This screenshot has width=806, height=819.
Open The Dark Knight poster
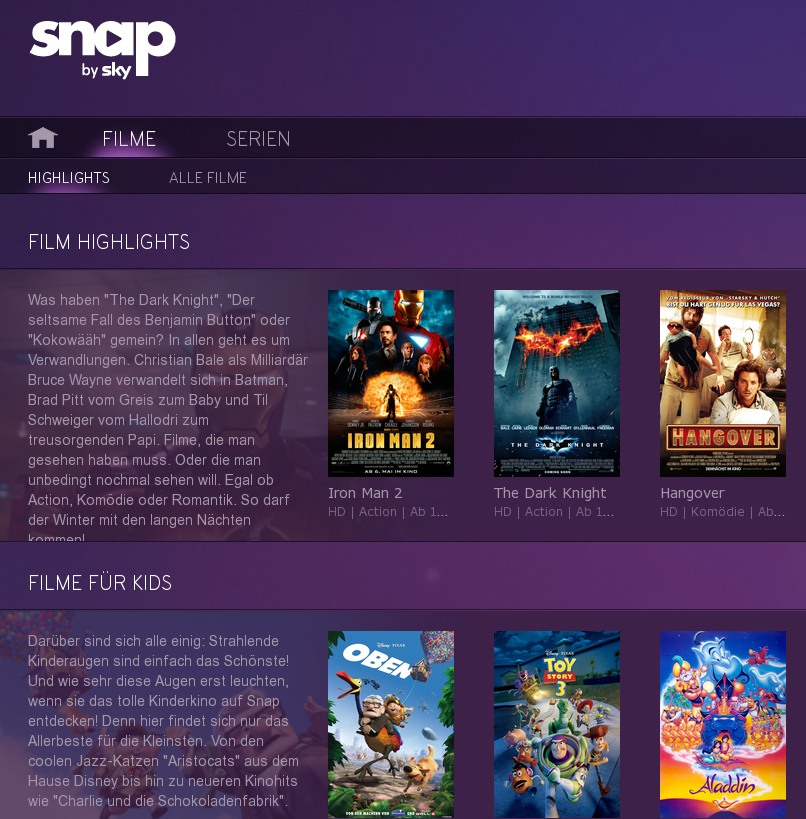tap(557, 383)
